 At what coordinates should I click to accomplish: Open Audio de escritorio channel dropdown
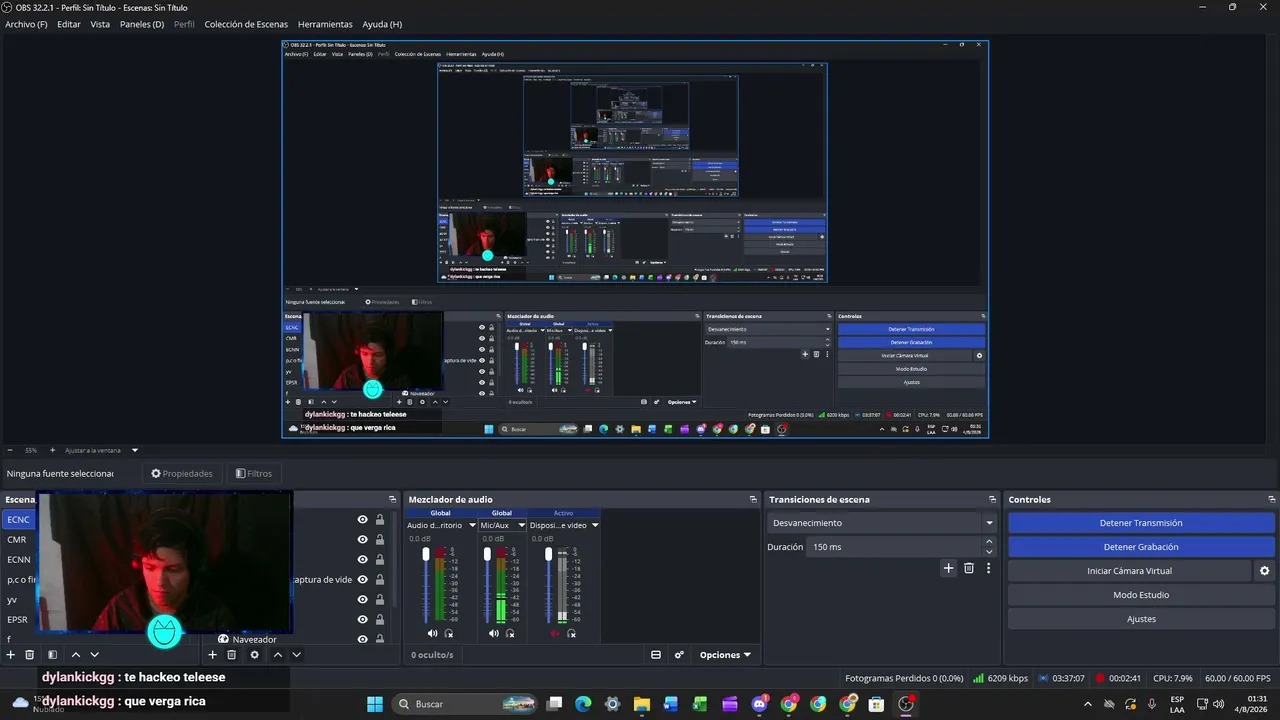tap(472, 525)
